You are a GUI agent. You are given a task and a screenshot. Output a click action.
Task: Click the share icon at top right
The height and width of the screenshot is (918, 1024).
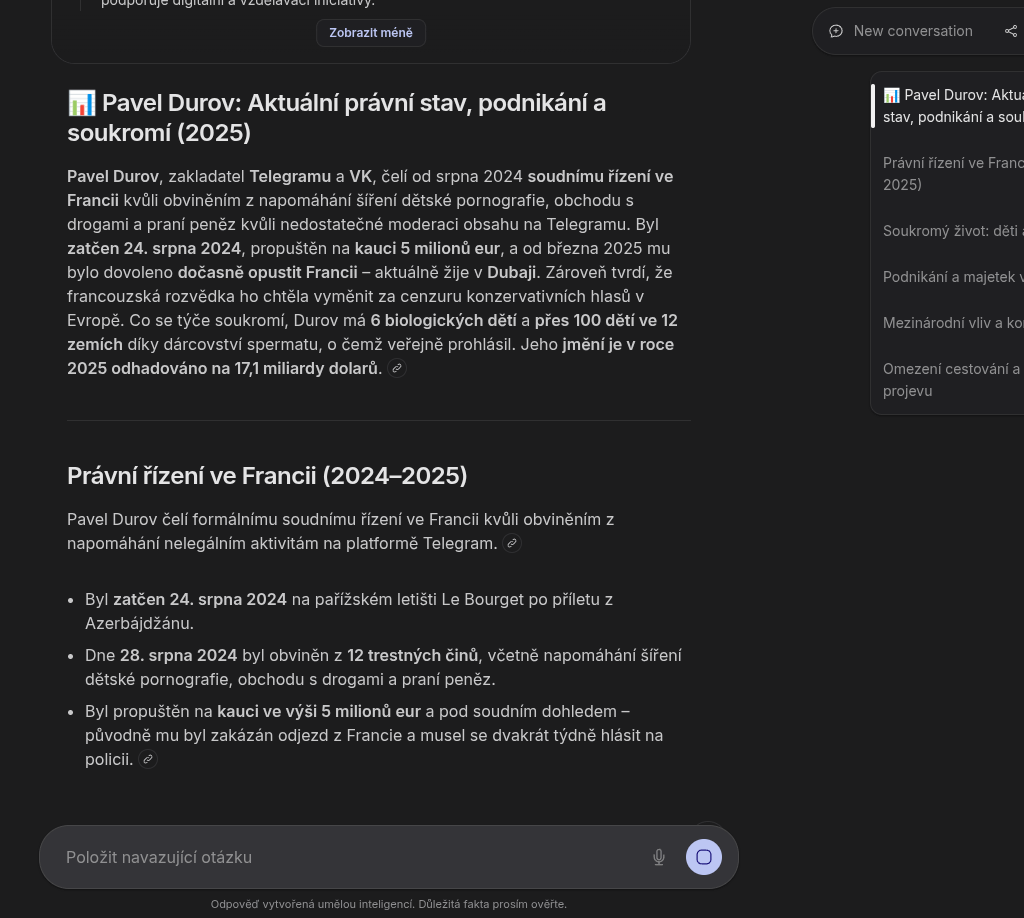[x=1010, y=31]
